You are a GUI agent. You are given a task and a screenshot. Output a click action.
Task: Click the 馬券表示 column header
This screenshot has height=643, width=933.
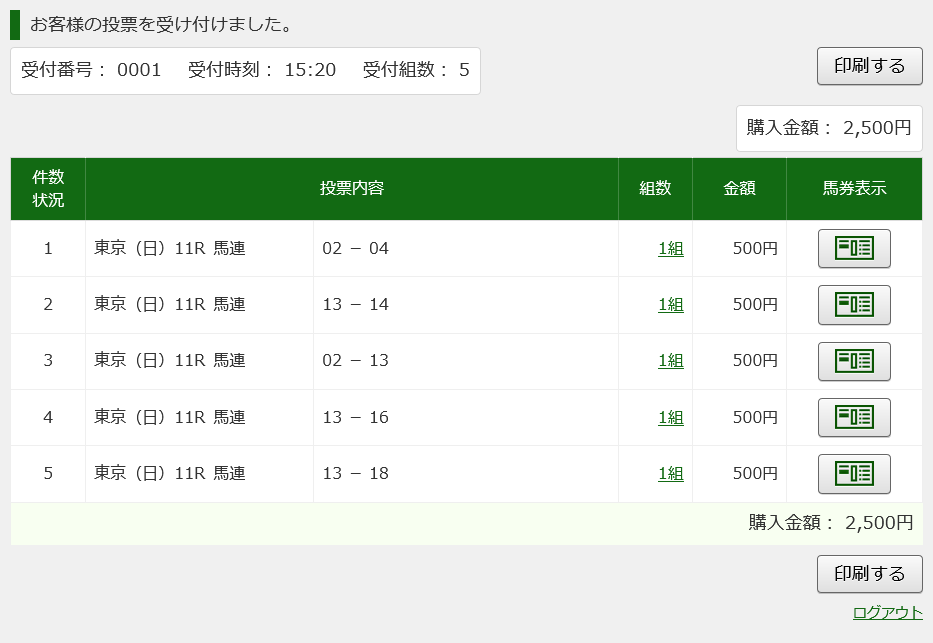pyautogui.click(x=854, y=189)
